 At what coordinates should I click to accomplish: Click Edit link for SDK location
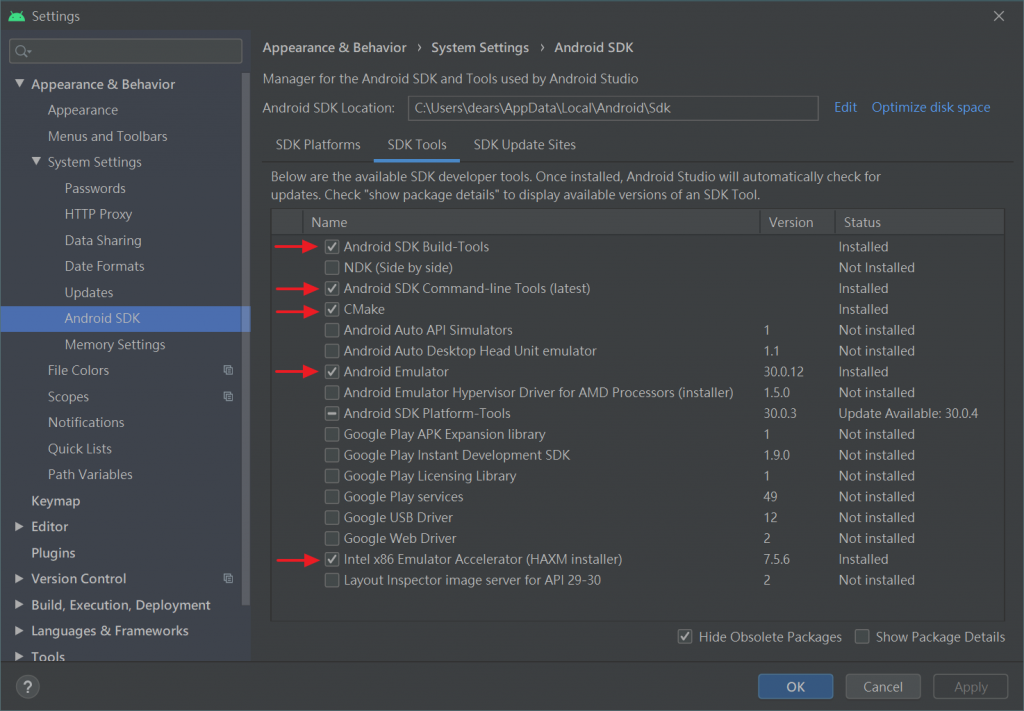click(845, 107)
